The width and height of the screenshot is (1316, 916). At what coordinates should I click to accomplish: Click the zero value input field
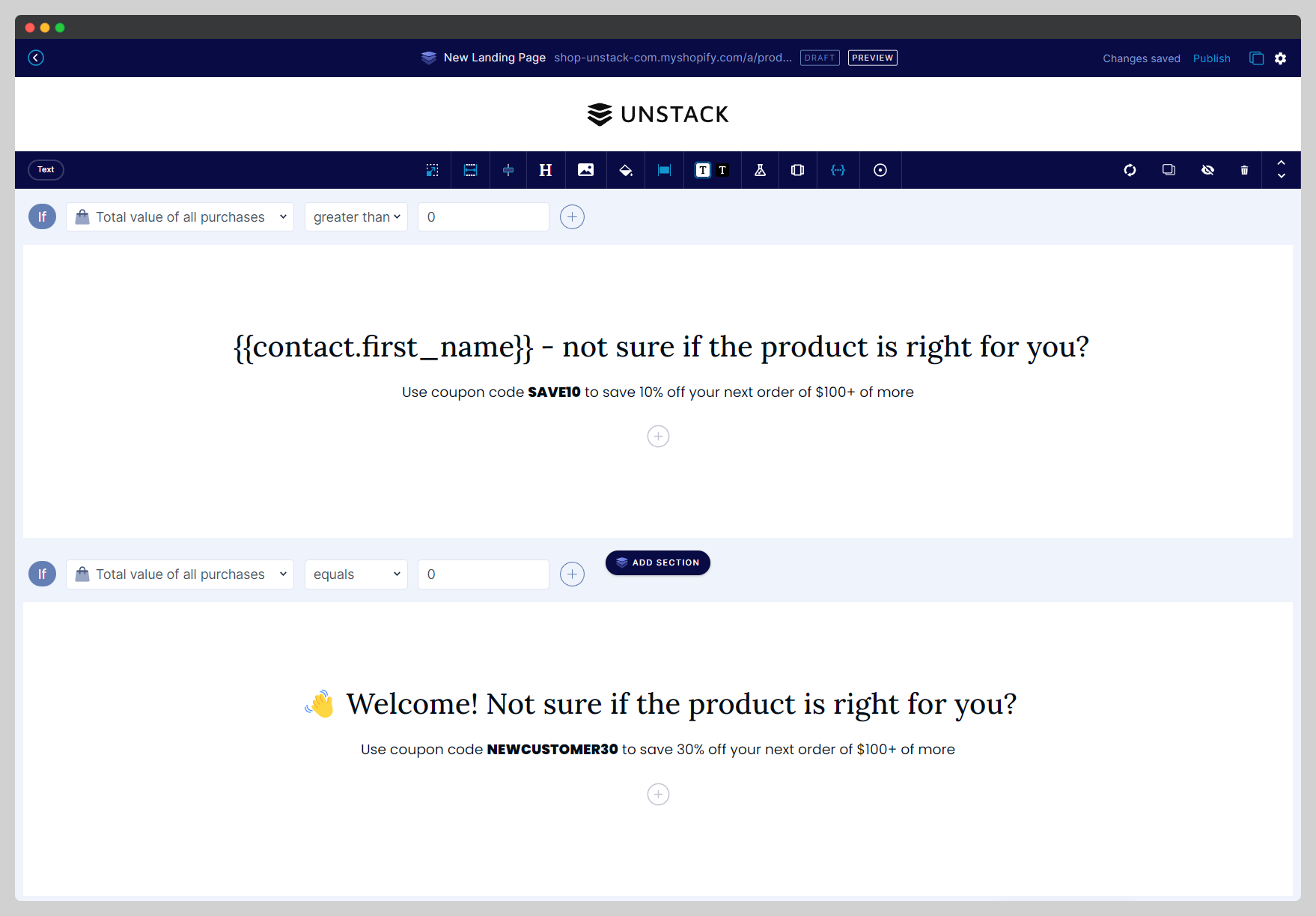[x=483, y=216]
